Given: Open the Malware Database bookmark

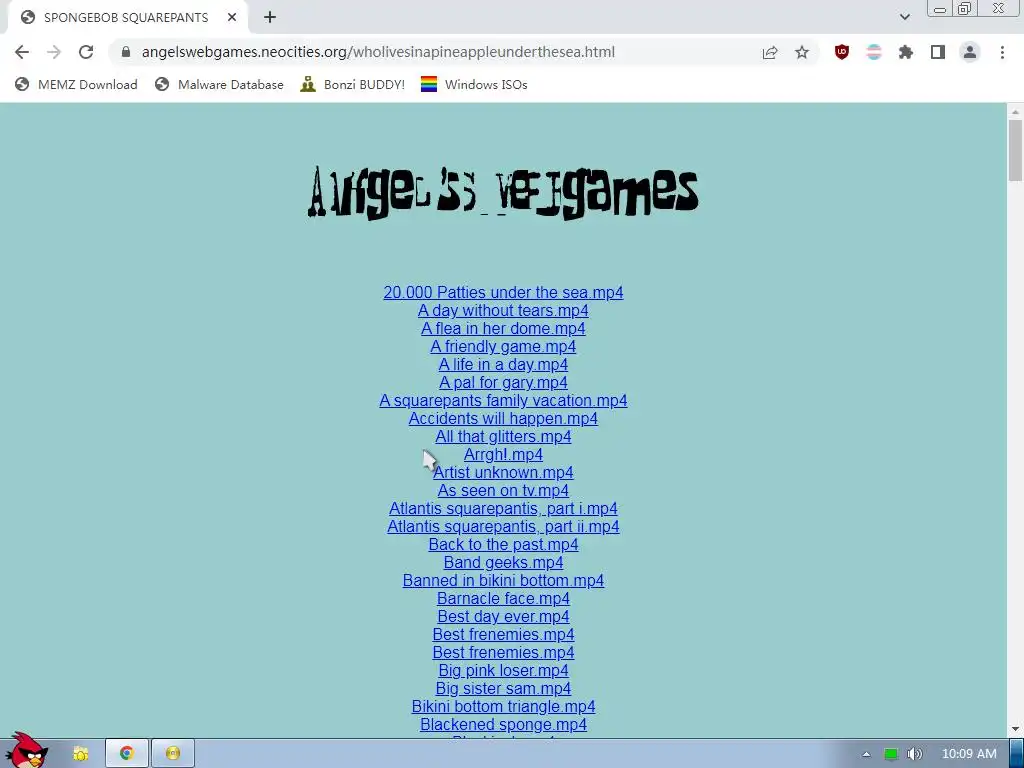Looking at the screenshot, I should point(219,84).
